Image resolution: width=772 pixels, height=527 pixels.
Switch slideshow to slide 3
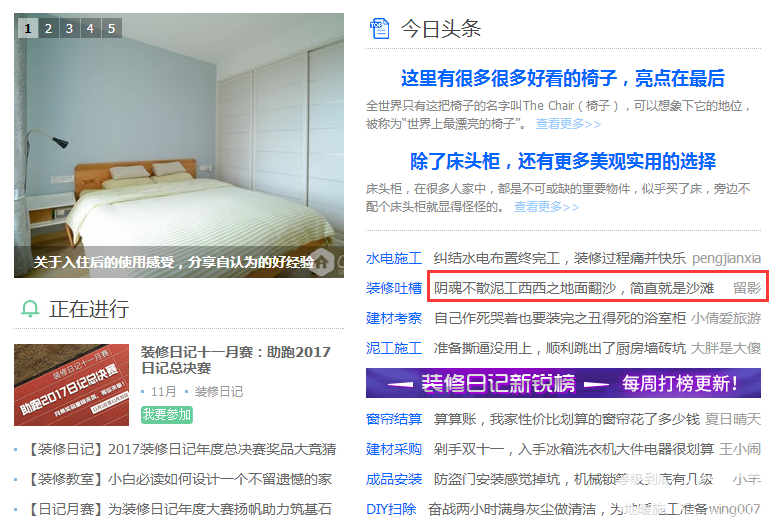(69, 28)
